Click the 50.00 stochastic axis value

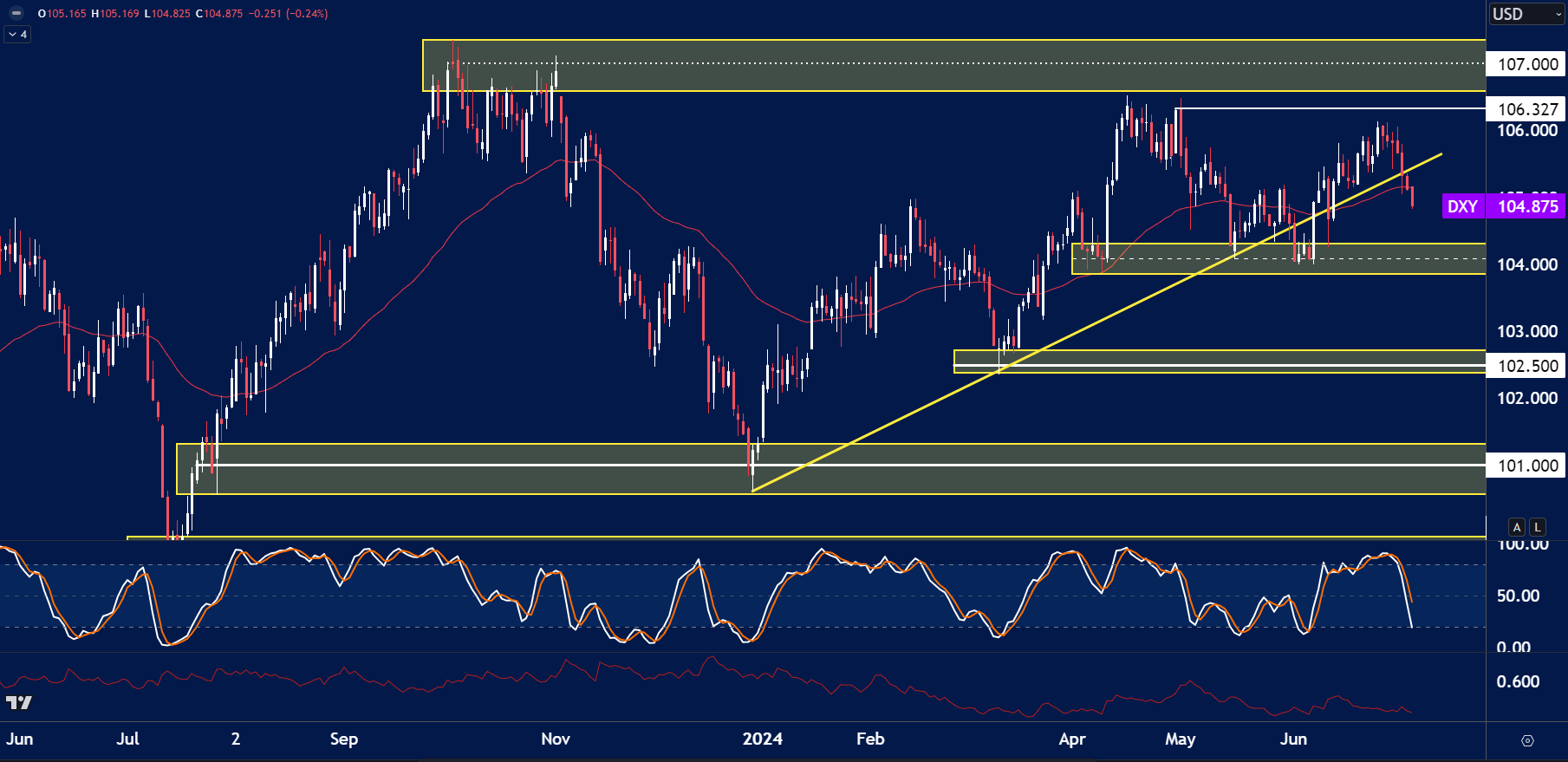(x=1518, y=596)
